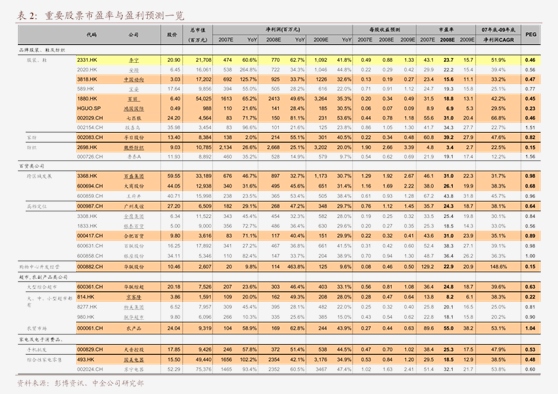Select stock code 3818.HK
This screenshot has width=558, height=394.
click(87, 79)
